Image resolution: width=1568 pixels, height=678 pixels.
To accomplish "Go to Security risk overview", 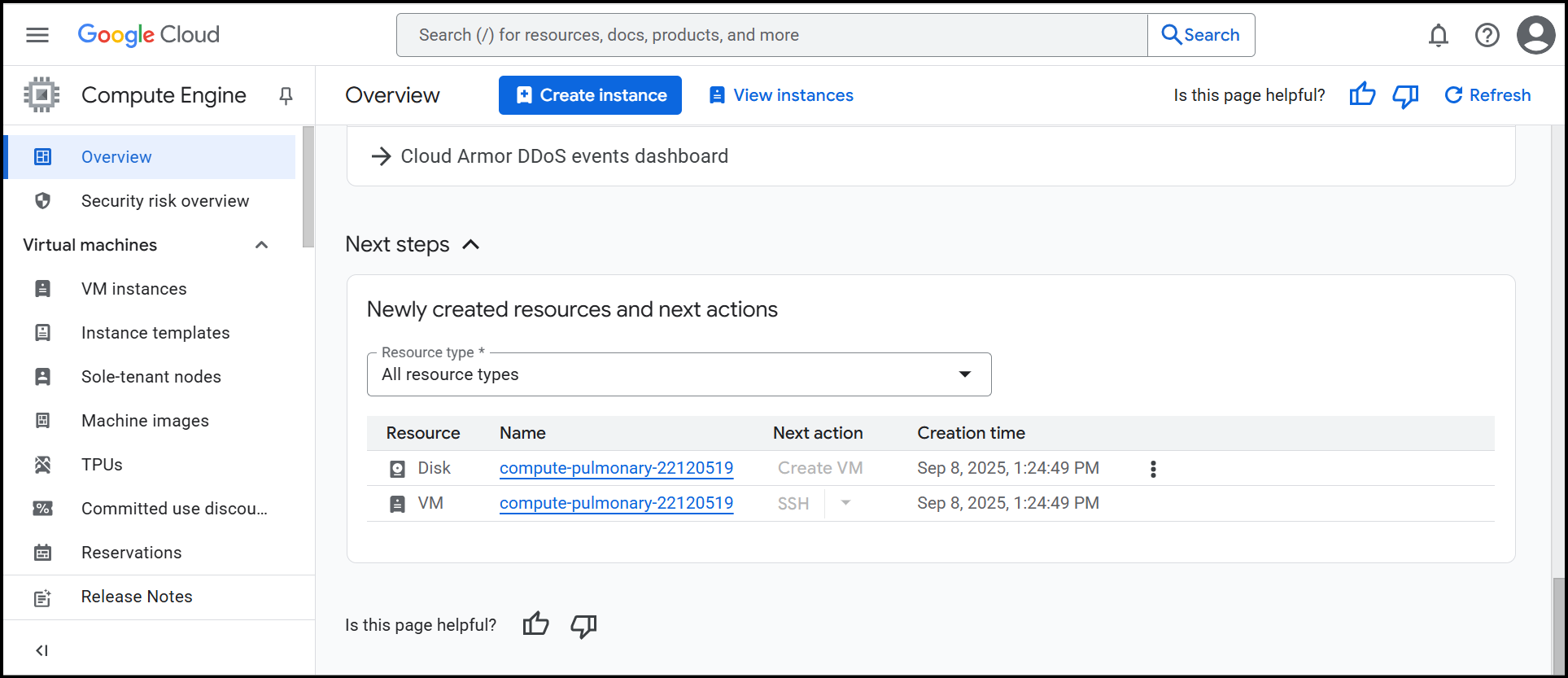I will pos(165,201).
